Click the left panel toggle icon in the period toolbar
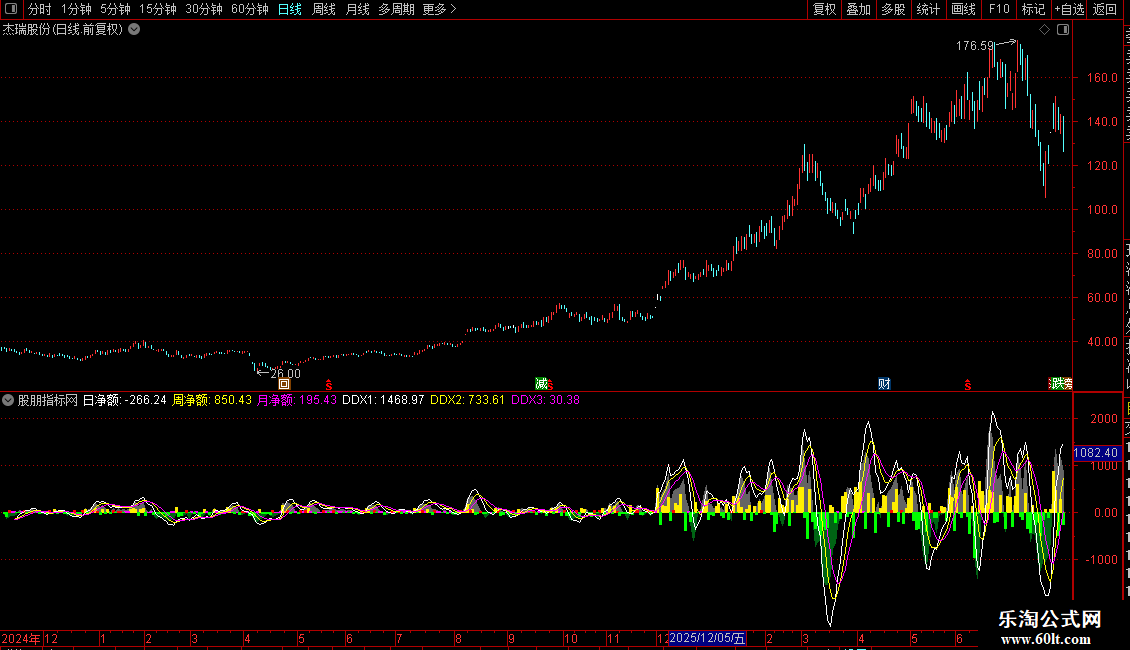The image size is (1130, 650). (x=11, y=9)
